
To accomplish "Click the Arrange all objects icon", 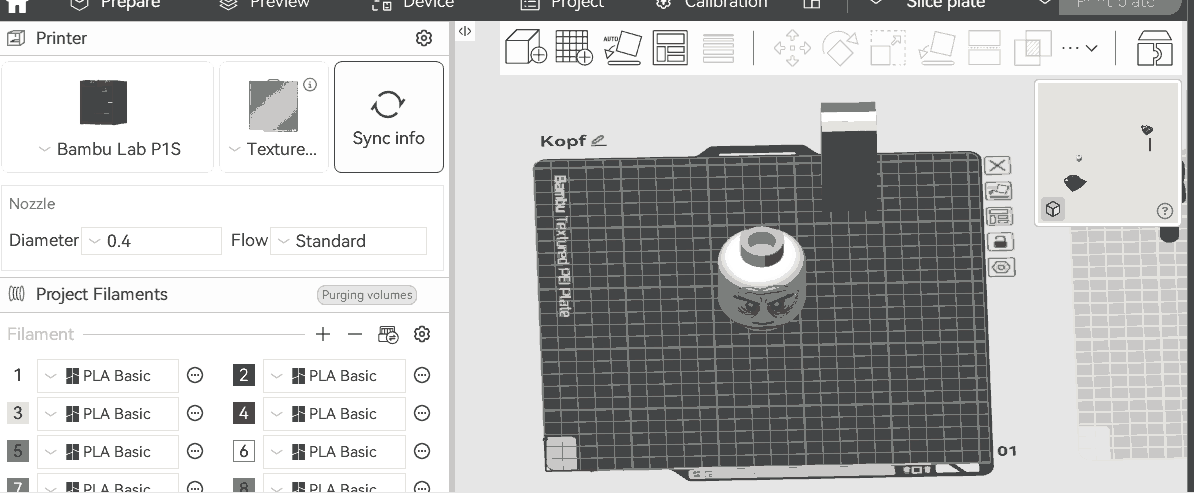I will (x=670, y=47).
